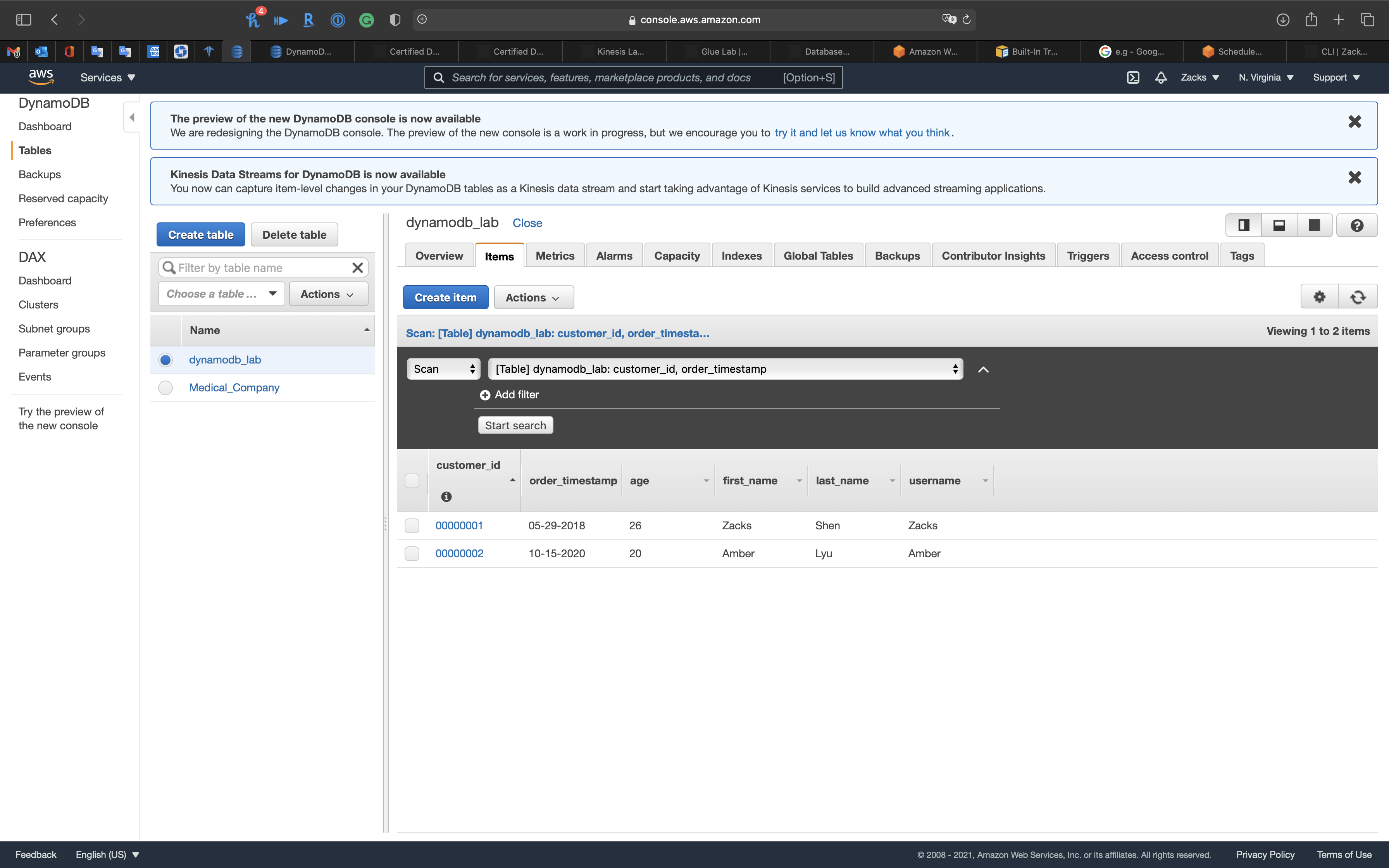Viewport: 1389px width, 868px height.
Task: Click the customer_id info icon
Action: 446,496
